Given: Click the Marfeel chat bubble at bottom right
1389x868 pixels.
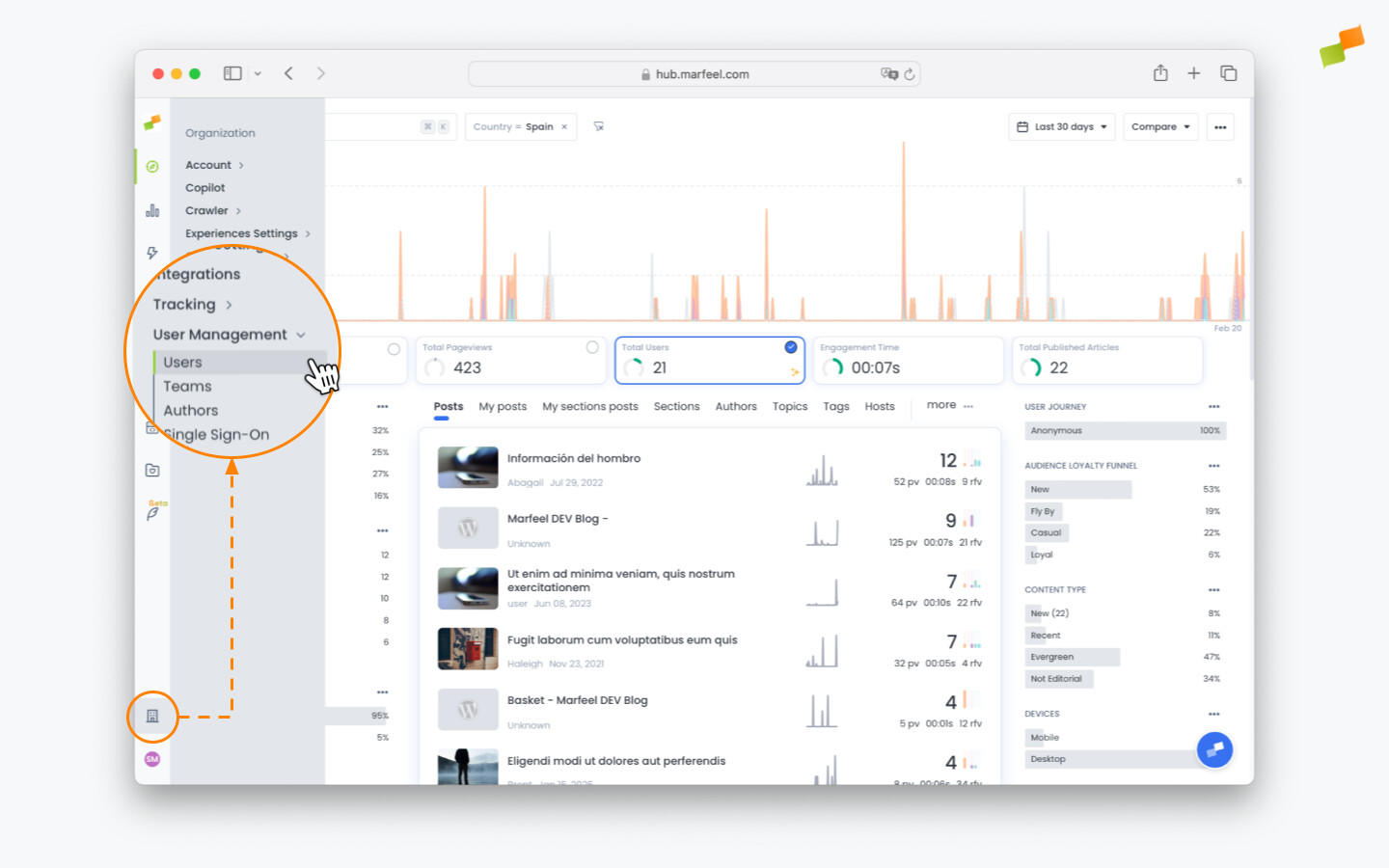Looking at the screenshot, I should [1214, 749].
